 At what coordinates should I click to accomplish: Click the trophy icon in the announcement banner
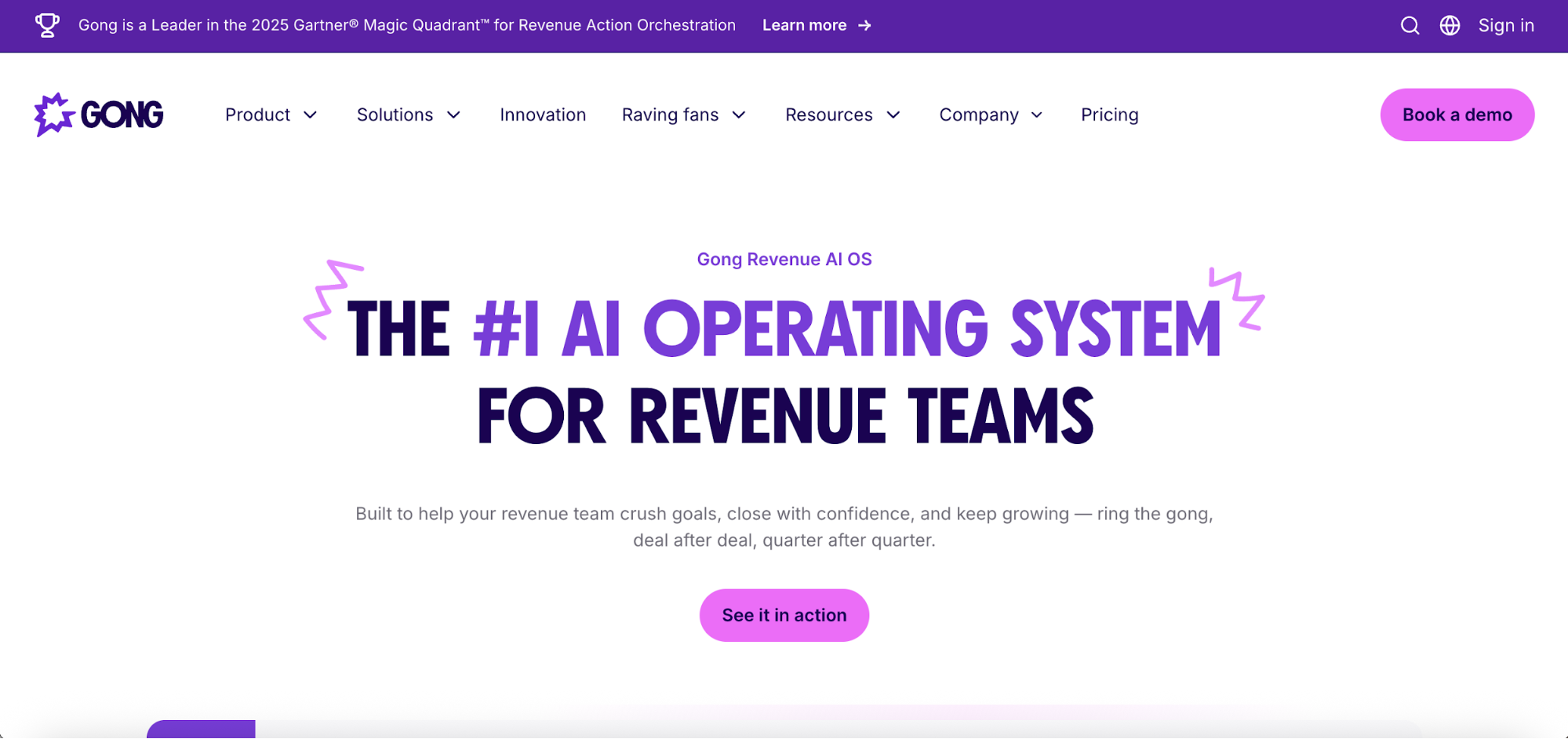click(47, 25)
